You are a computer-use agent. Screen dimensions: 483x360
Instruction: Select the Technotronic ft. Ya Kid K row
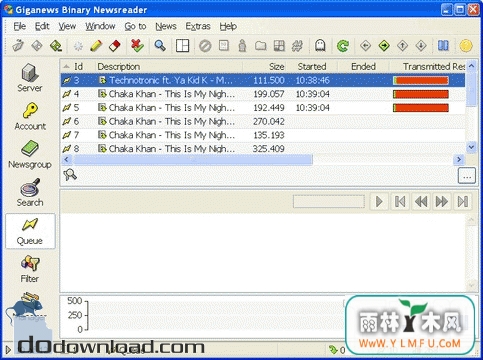pos(263,80)
